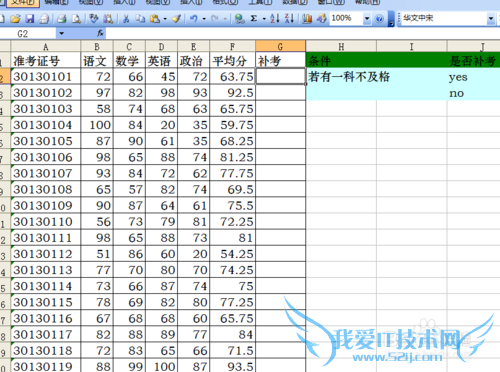The image size is (500, 372).
Task: Click the 100% zoom field
Action: click(346, 18)
